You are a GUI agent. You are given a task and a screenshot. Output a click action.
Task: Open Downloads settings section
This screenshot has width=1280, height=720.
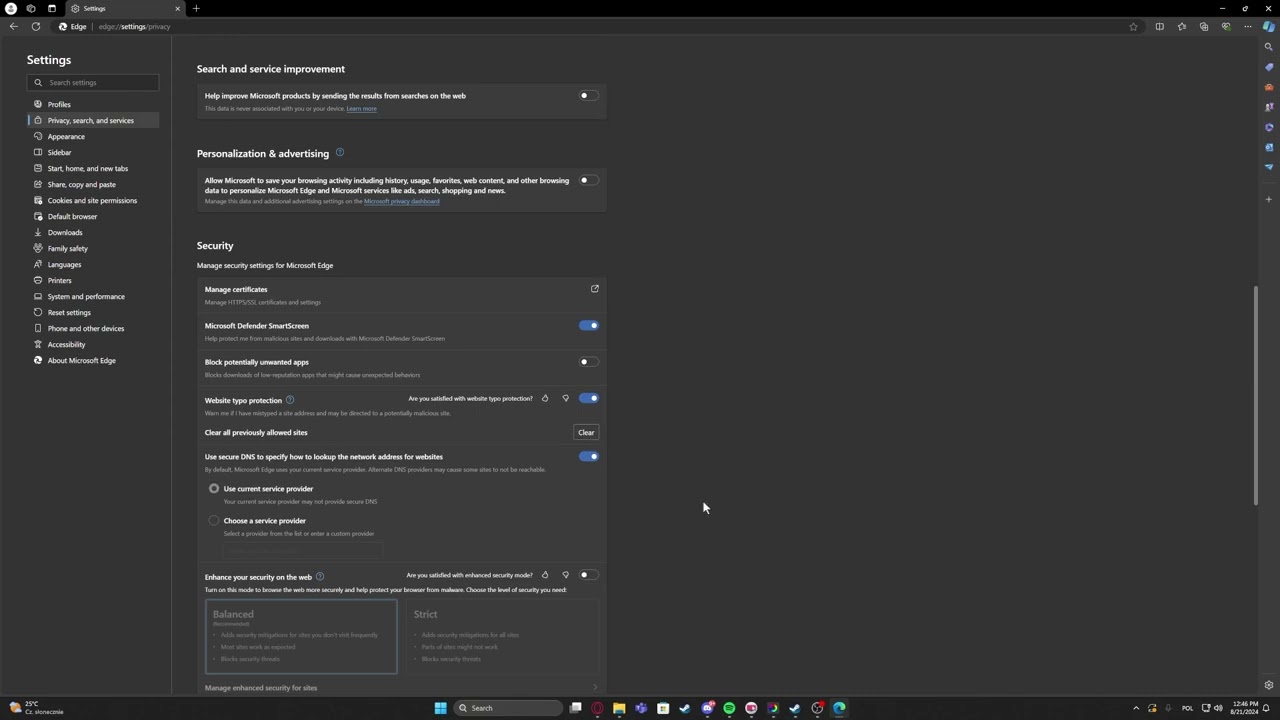pos(92,232)
